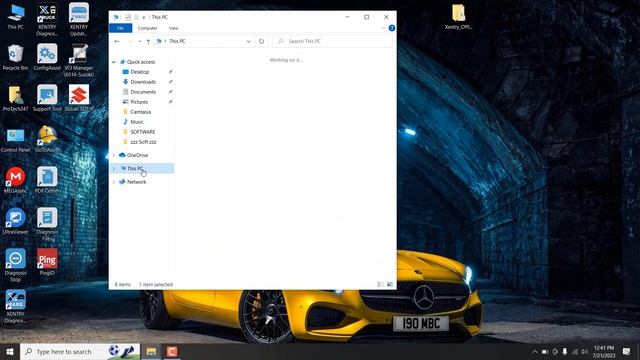Open the This PC desktop shortcut
The image size is (640, 360).
click(x=15, y=16)
